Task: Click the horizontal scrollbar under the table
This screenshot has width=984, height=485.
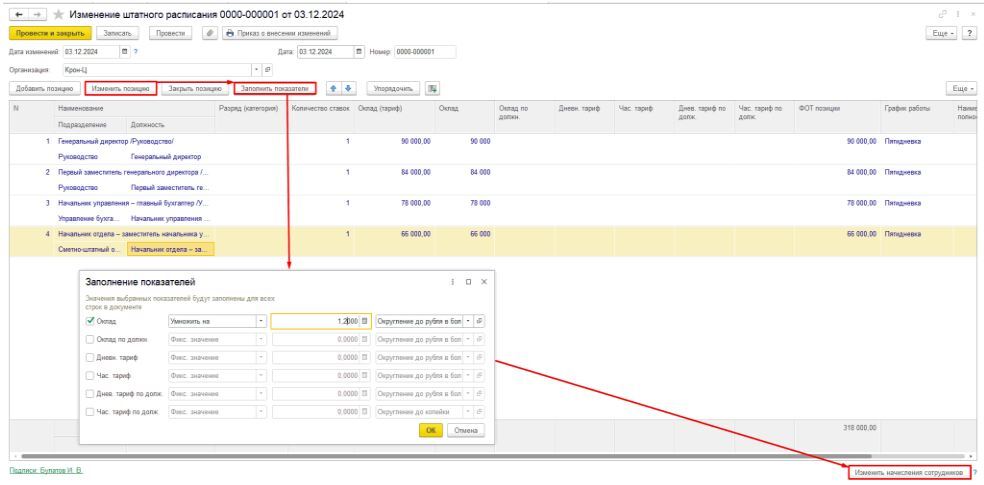Action: pos(446,456)
